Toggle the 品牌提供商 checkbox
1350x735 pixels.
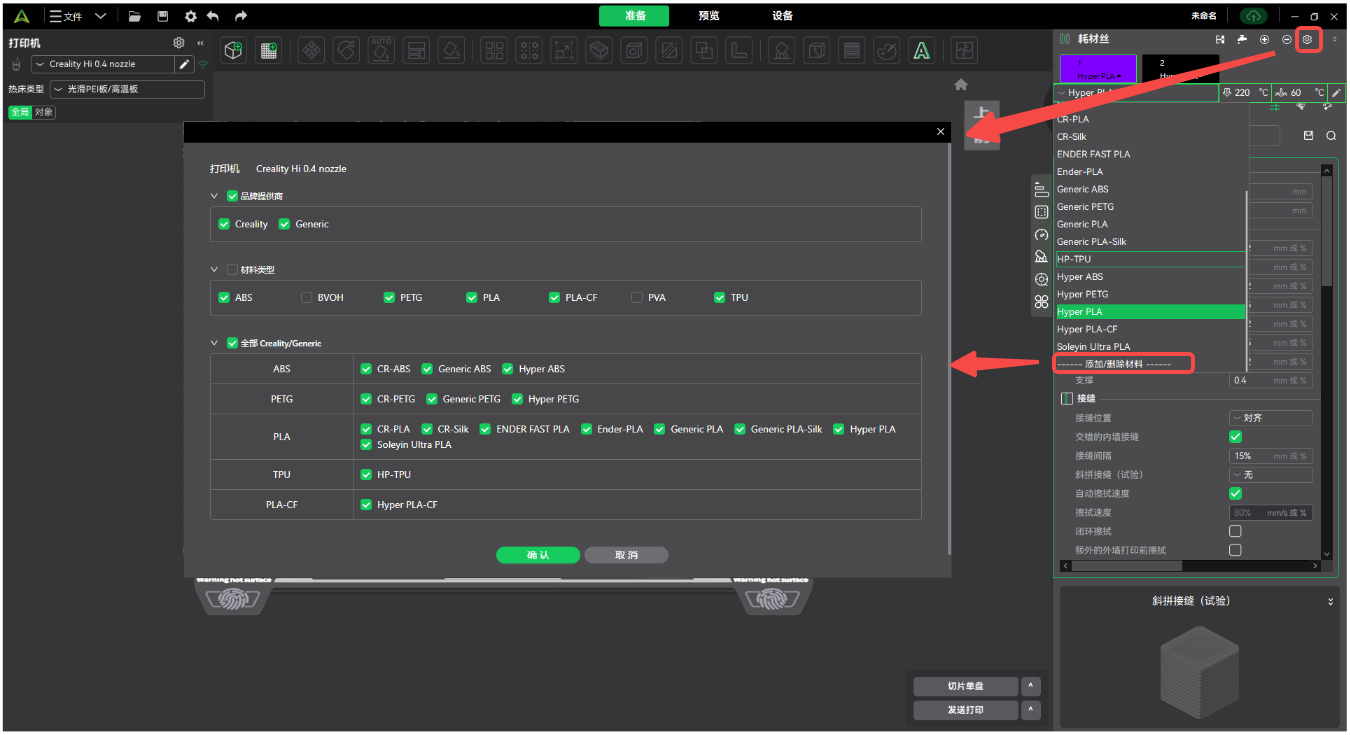pos(233,196)
